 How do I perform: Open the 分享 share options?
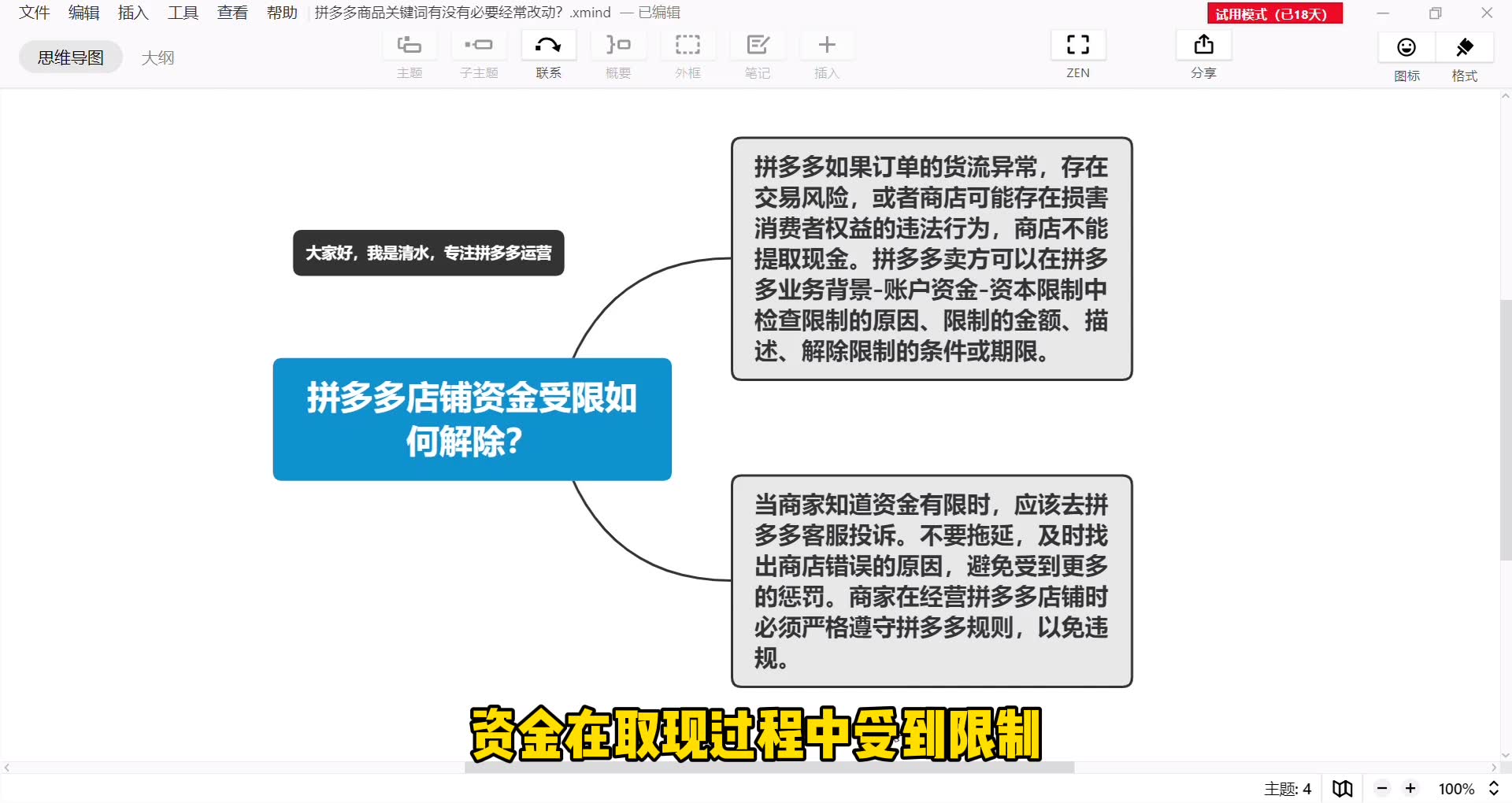tap(1203, 46)
